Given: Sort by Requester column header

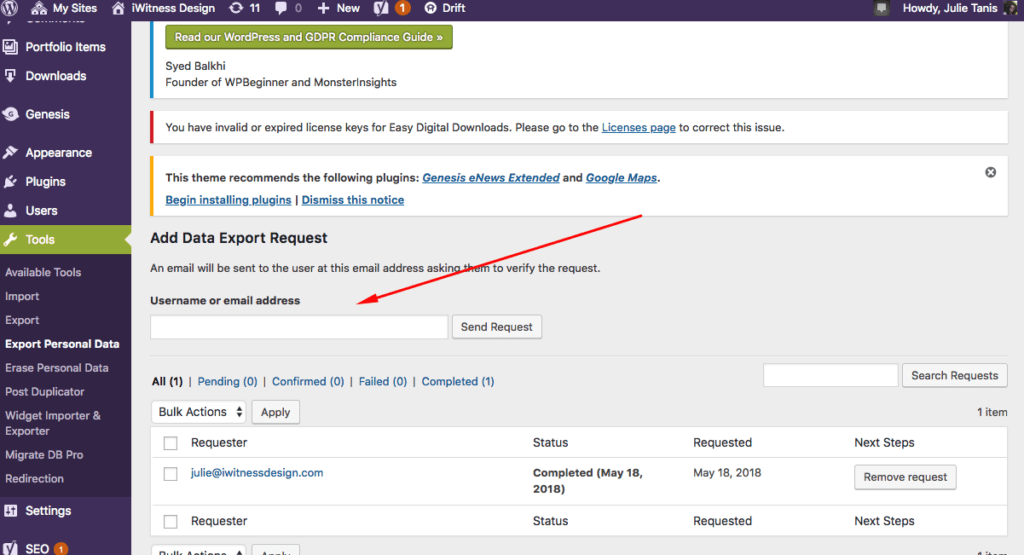Looking at the screenshot, I should pyautogui.click(x=219, y=443).
